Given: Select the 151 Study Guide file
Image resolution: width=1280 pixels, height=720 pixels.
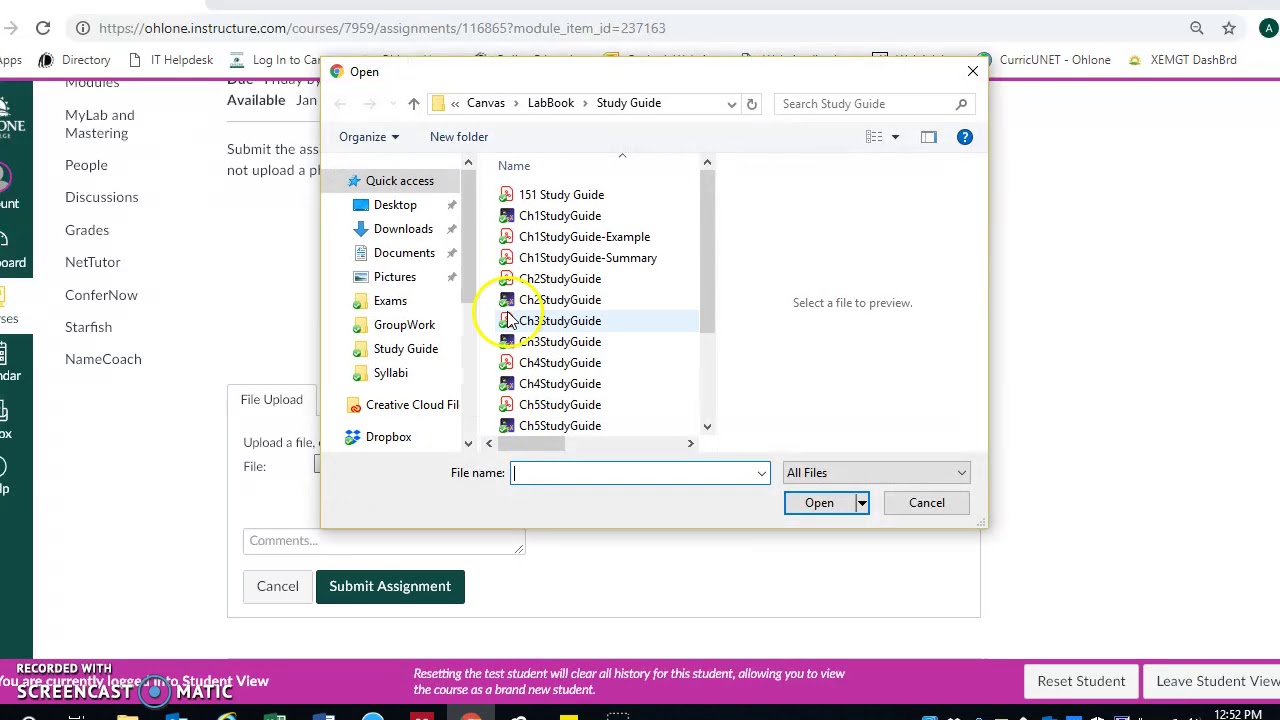Looking at the screenshot, I should pos(561,195).
